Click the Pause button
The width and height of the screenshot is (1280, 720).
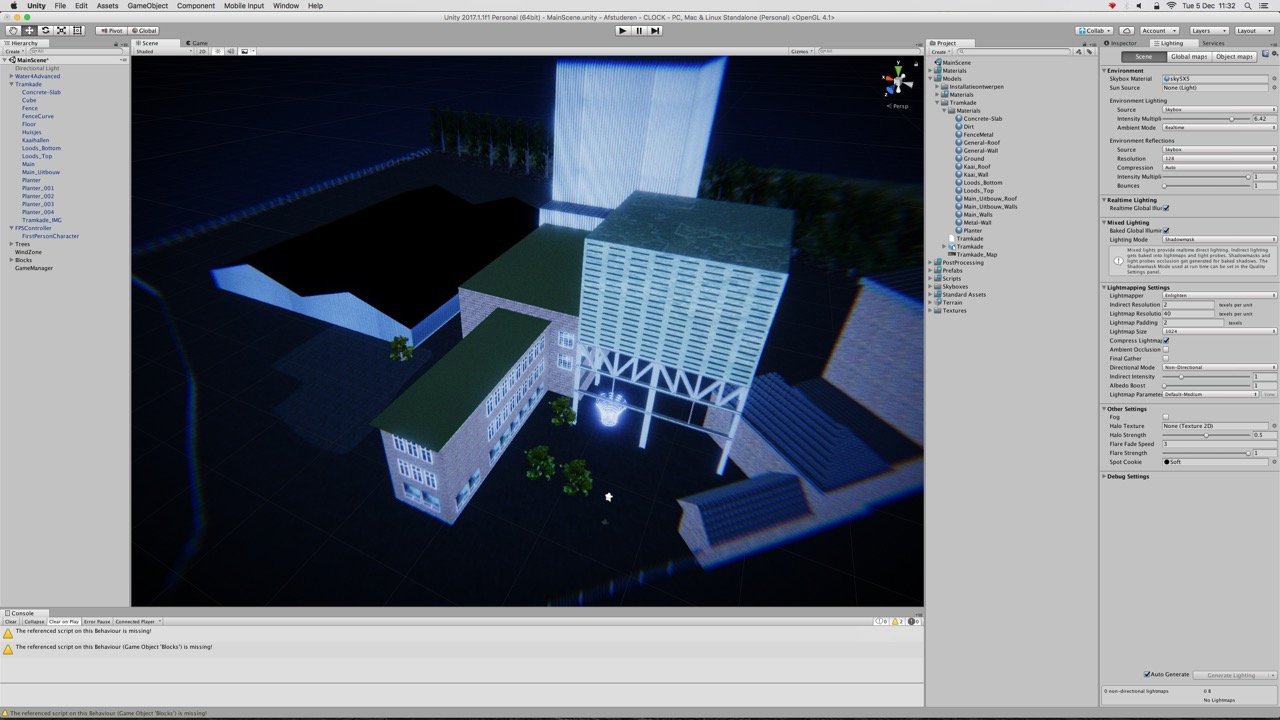click(639, 31)
